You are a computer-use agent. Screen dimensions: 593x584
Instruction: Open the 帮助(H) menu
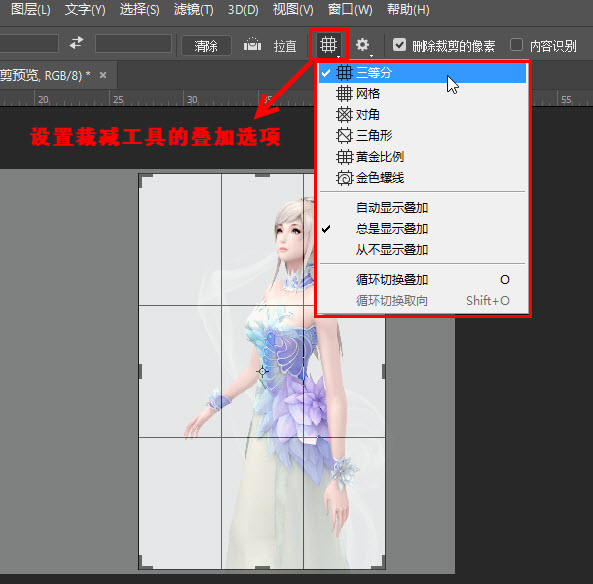[408, 9]
